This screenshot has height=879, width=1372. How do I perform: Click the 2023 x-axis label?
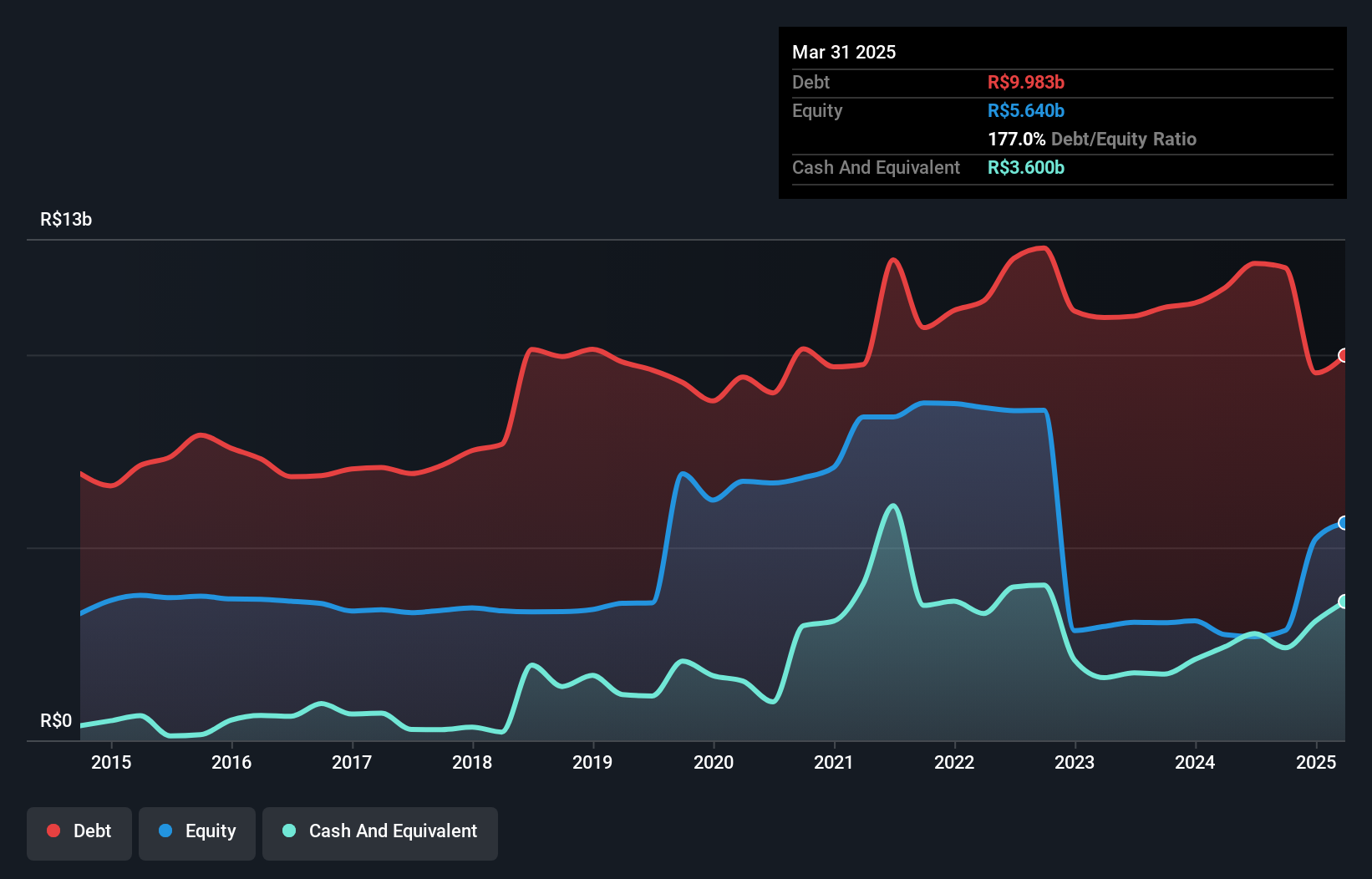click(1075, 762)
